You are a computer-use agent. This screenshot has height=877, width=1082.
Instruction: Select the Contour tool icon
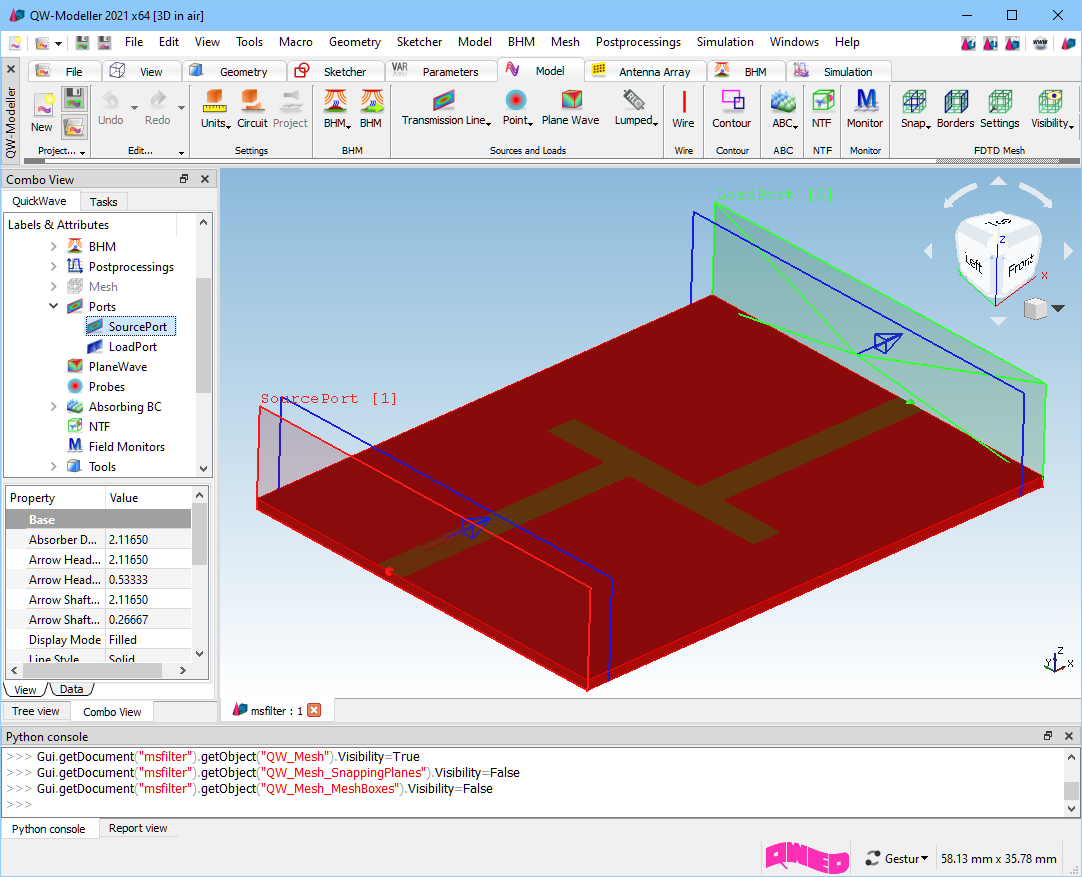point(732,101)
